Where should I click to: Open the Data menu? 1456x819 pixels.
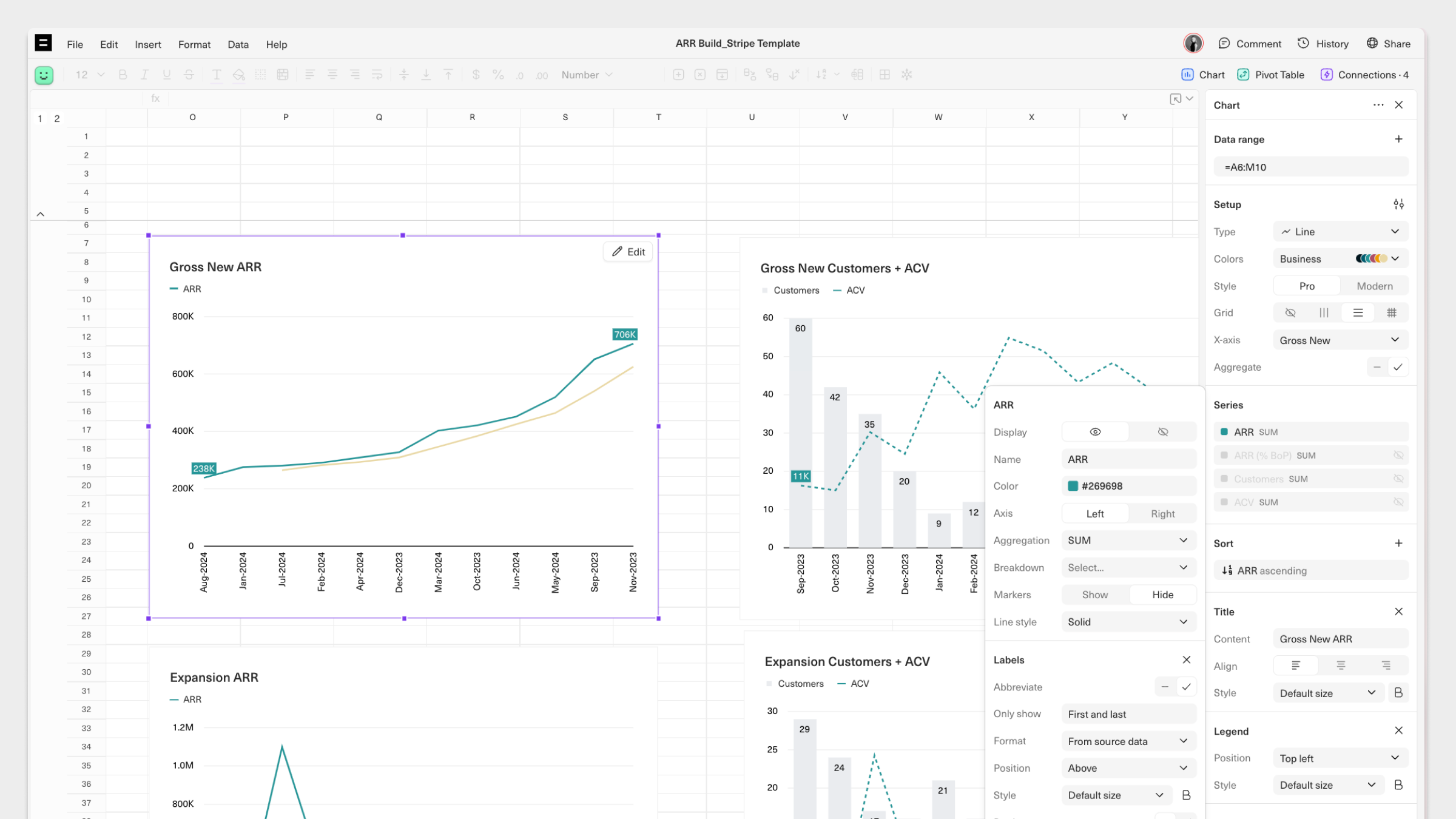click(x=238, y=44)
